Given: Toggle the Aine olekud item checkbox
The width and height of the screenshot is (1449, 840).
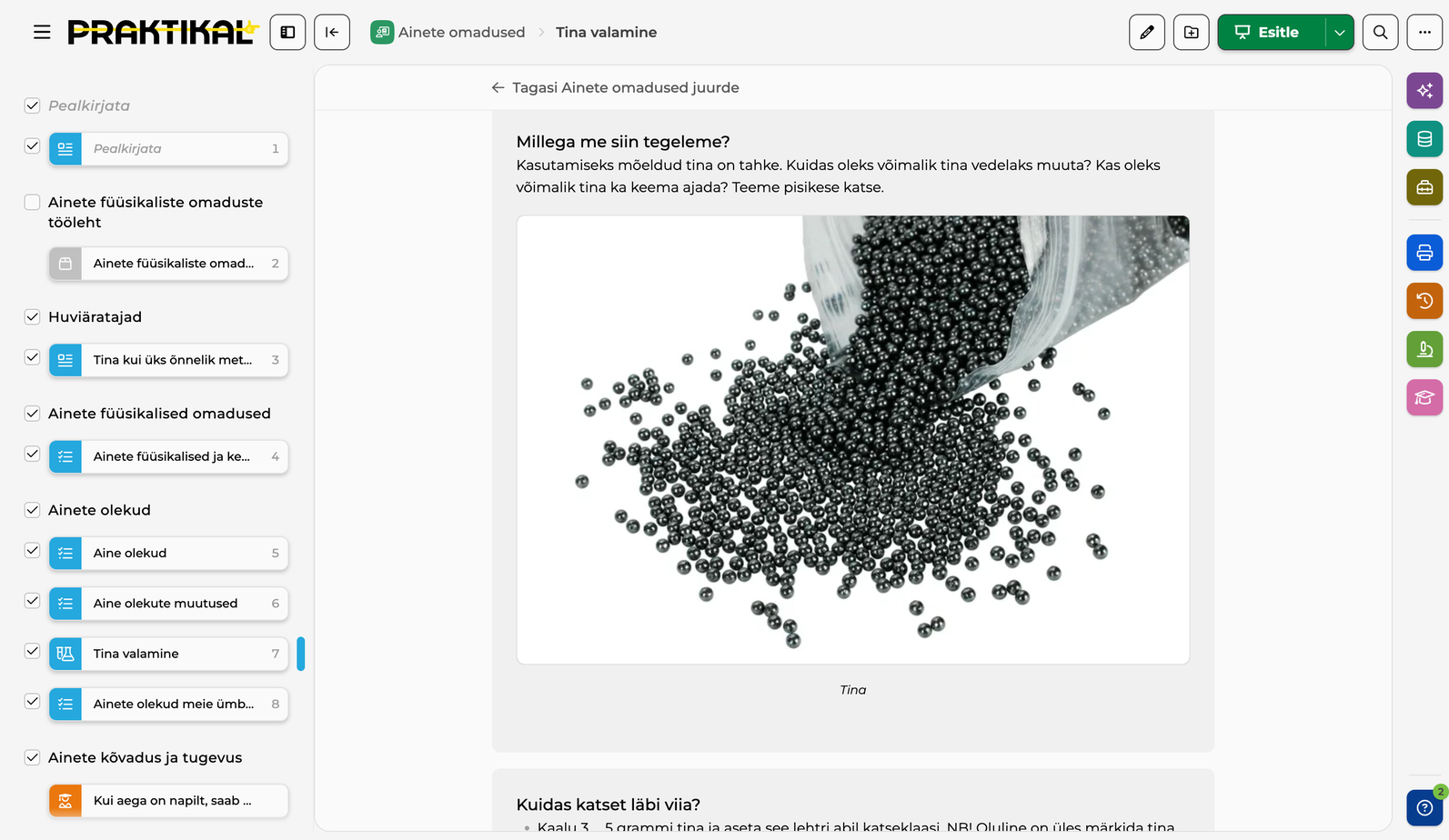Looking at the screenshot, I should pyautogui.click(x=32, y=550).
